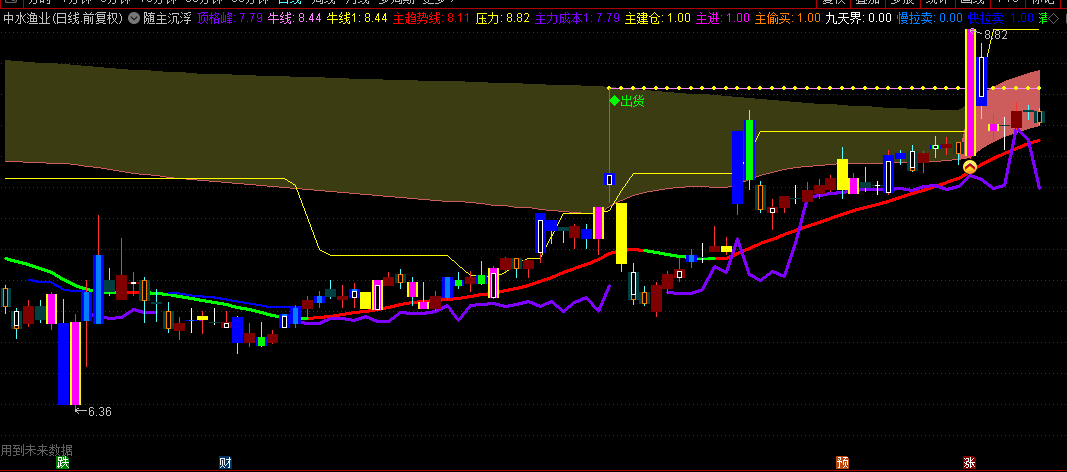Open the indicator dropdown arrow beside 随主沉浮
This screenshot has height=472, width=1067.
coord(133,18)
